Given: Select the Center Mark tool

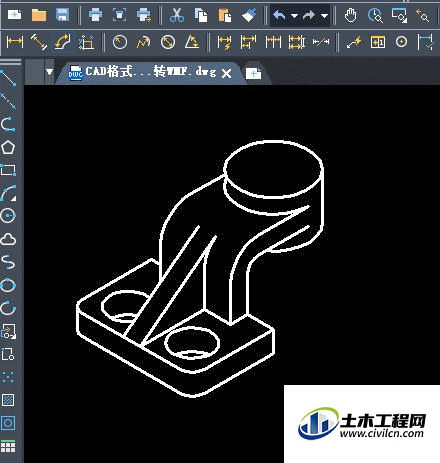Looking at the screenshot, I should tap(401, 42).
